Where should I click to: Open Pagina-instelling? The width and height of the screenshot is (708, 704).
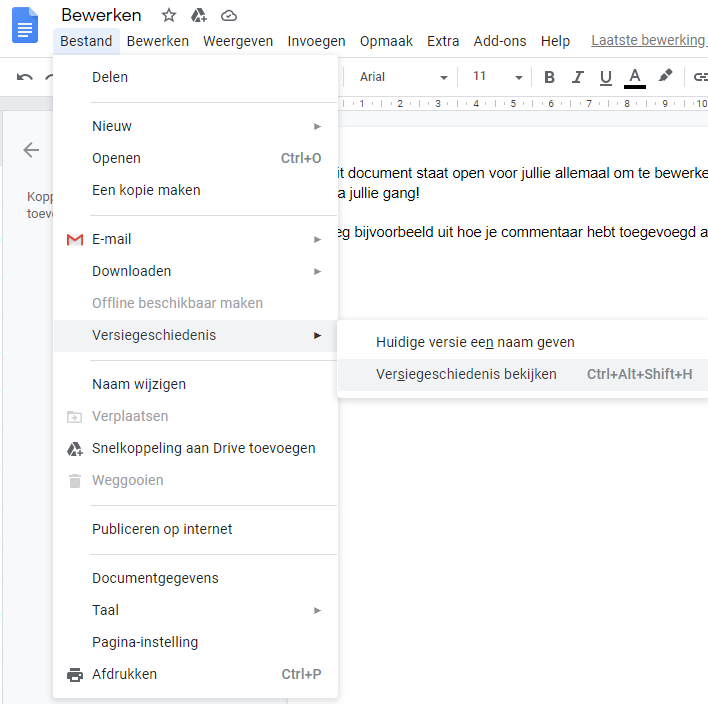click(196, 643)
